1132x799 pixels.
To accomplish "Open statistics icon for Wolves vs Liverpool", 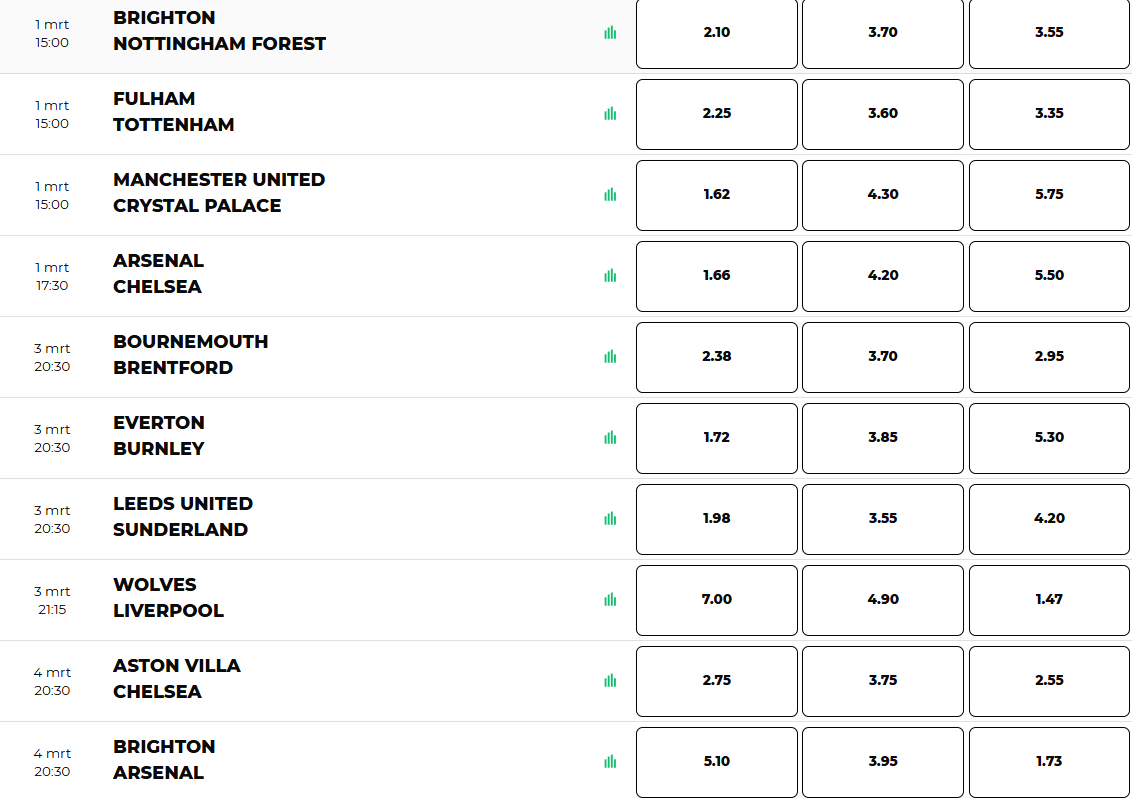I will (610, 600).
